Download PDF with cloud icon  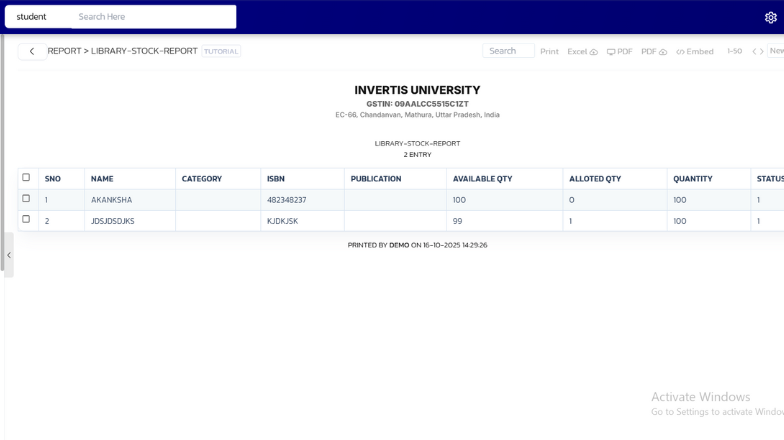[x=654, y=51]
